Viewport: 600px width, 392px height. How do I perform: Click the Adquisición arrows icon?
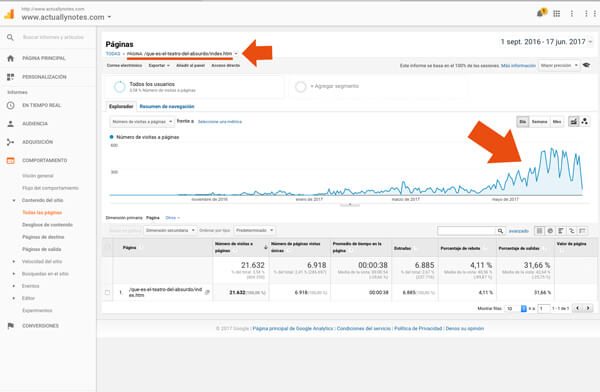10,142
